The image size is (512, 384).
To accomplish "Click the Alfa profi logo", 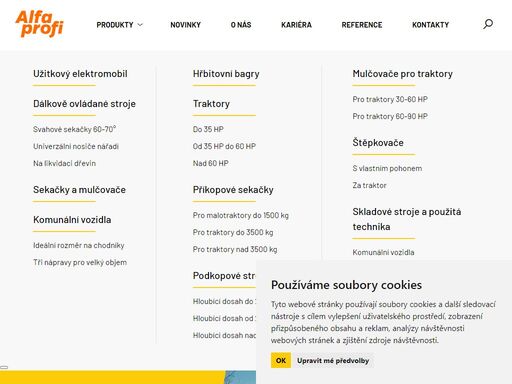I will [39, 24].
